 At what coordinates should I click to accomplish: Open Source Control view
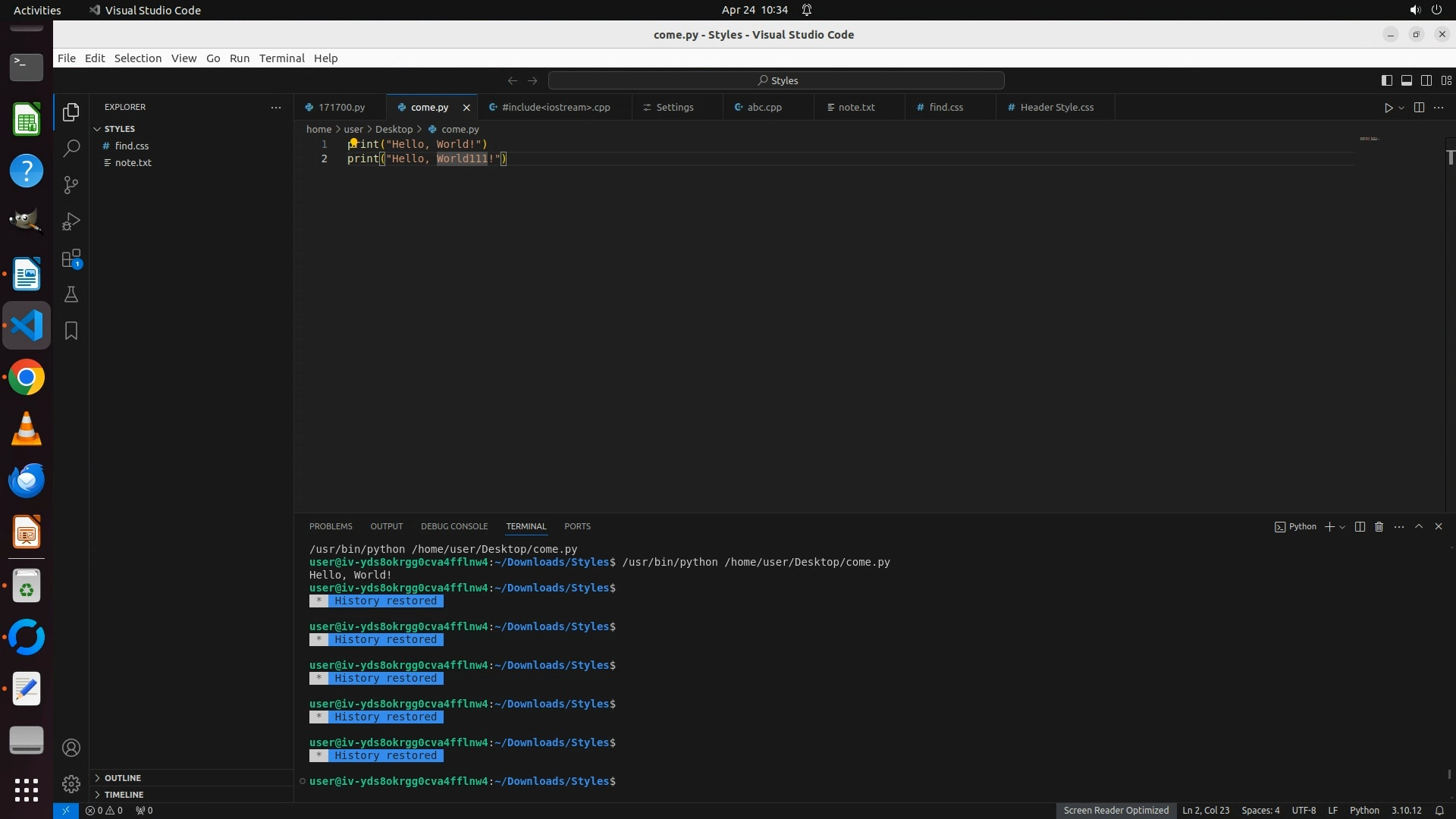71,185
